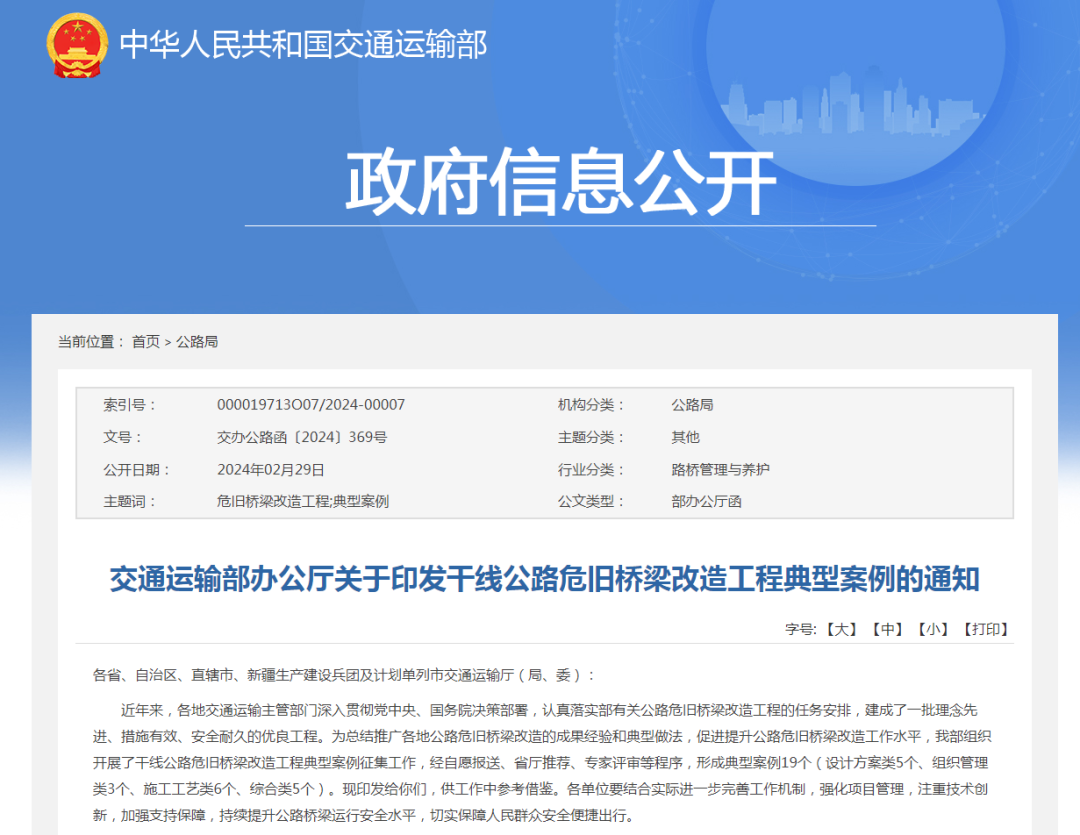Open the 中华人民共和国交通运输部 site title
The image size is (1080, 835).
[x=303, y=45]
